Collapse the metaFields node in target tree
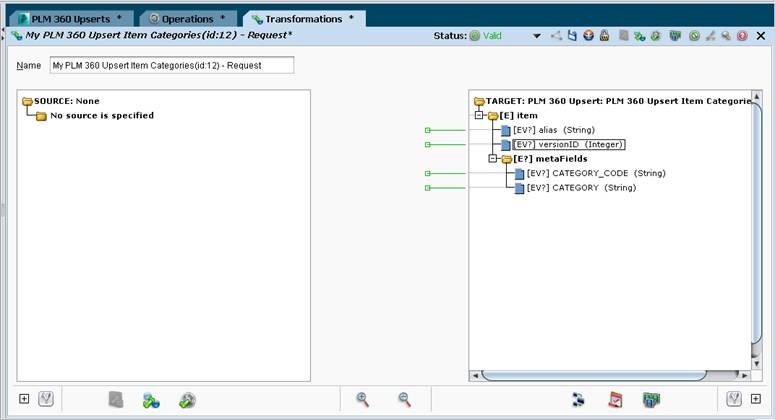 (x=492, y=159)
